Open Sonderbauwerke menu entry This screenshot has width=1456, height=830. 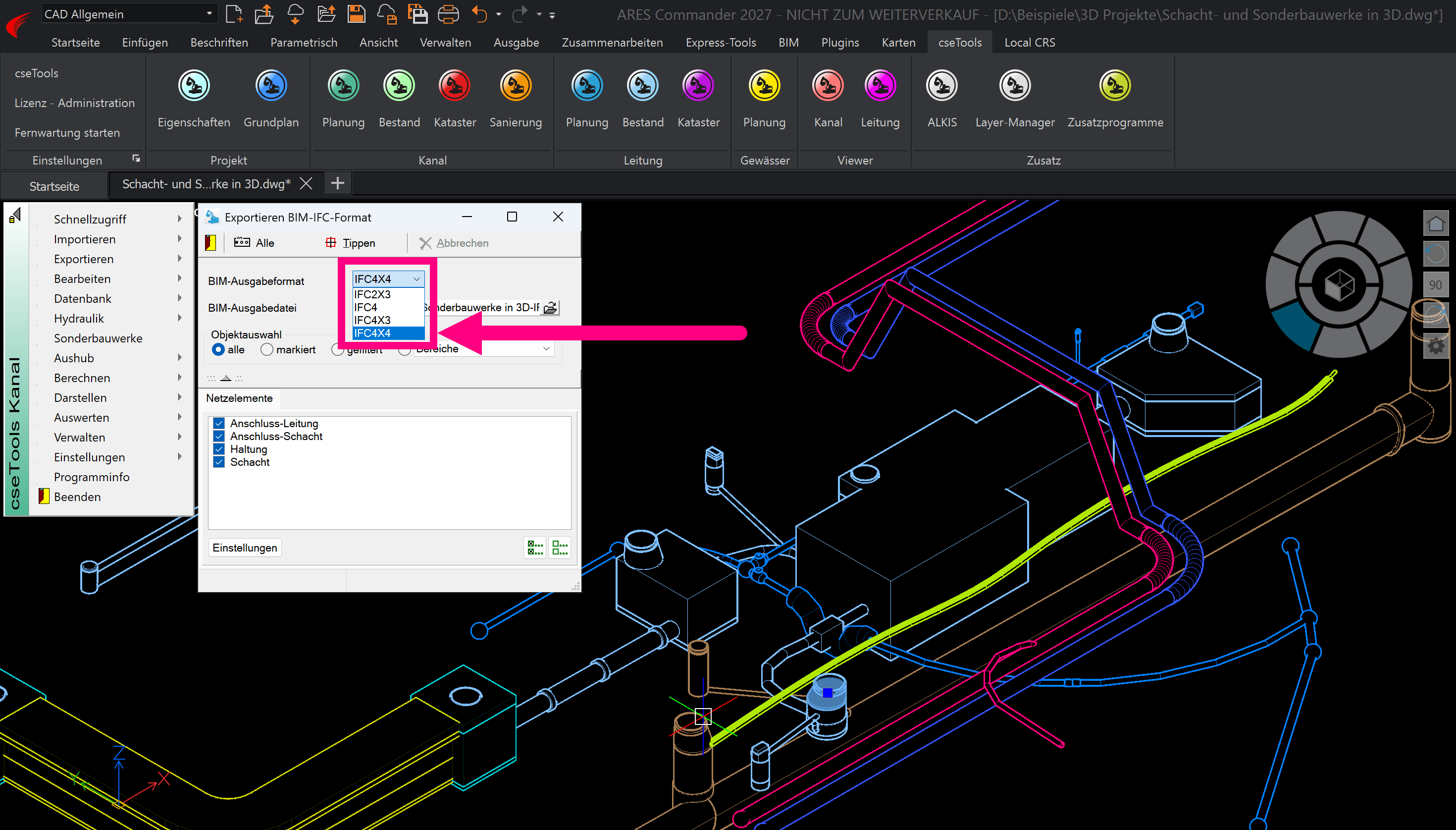(98, 338)
